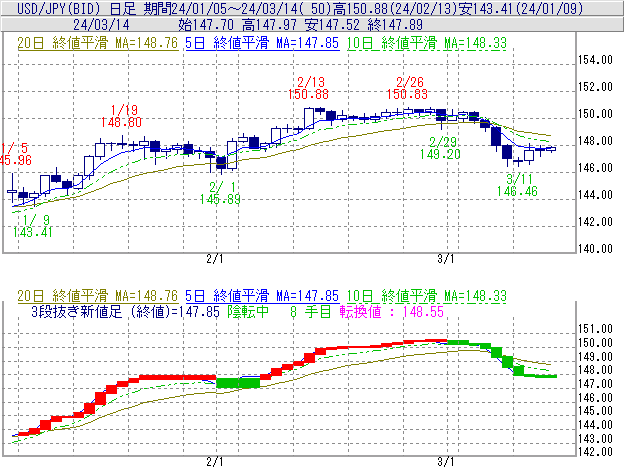The height and width of the screenshot is (475, 624).
Task: Click the 安147.52 low value
Action: pyautogui.click(x=332, y=25)
